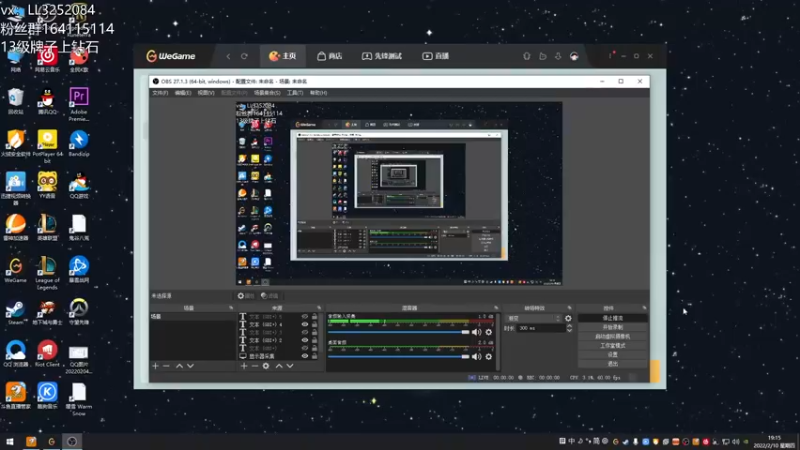Launch the League of Legends desktop shortcut
Screen dimensions: 800x450
pos(47,273)
